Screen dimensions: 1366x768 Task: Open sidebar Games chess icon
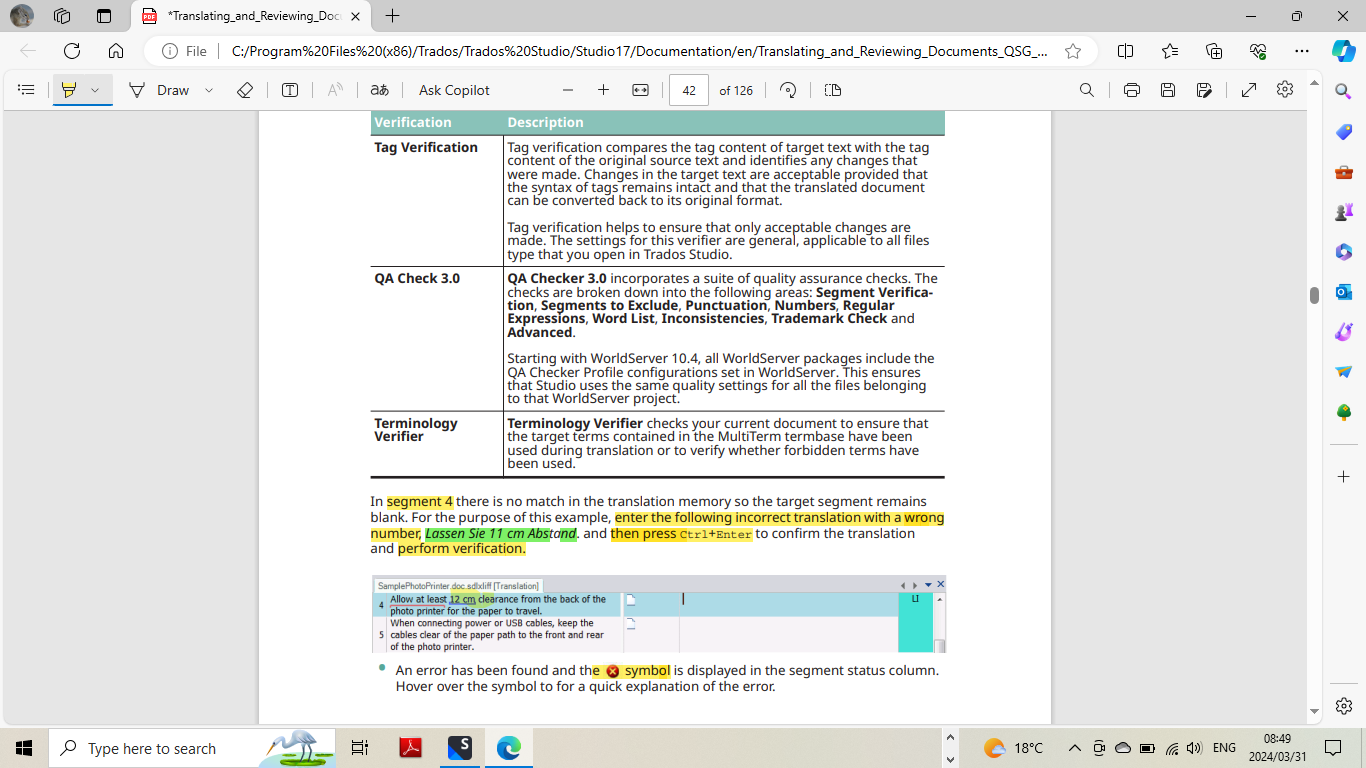click(x=1344, y=212)
